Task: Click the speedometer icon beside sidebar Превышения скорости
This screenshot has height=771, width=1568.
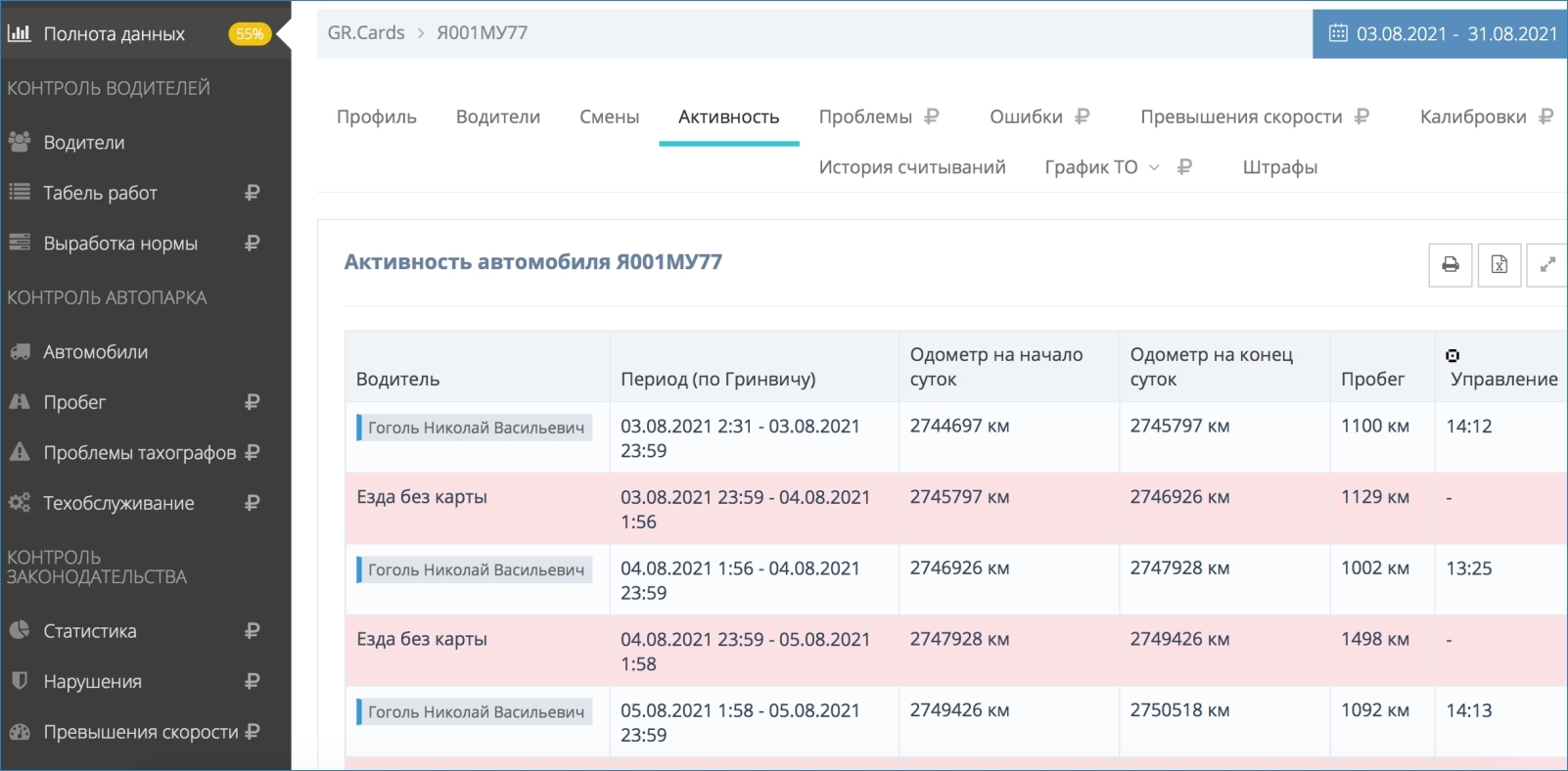Action: [x=20, y=732]
